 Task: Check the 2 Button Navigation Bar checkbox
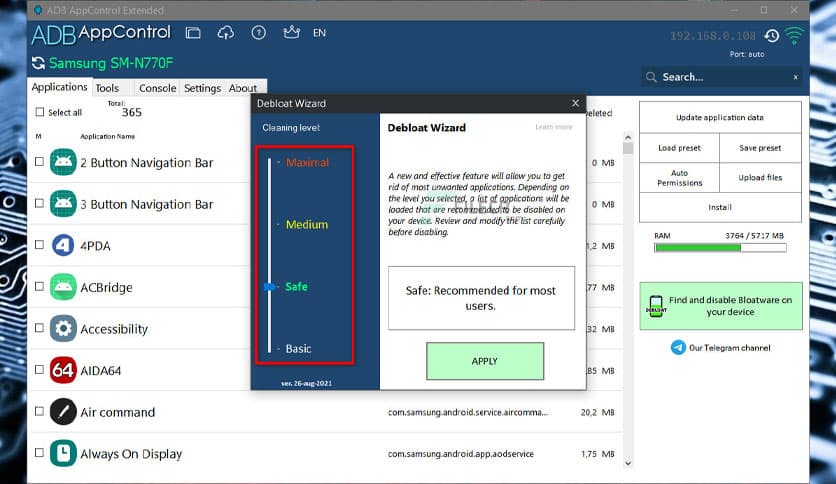click(39, 161)
